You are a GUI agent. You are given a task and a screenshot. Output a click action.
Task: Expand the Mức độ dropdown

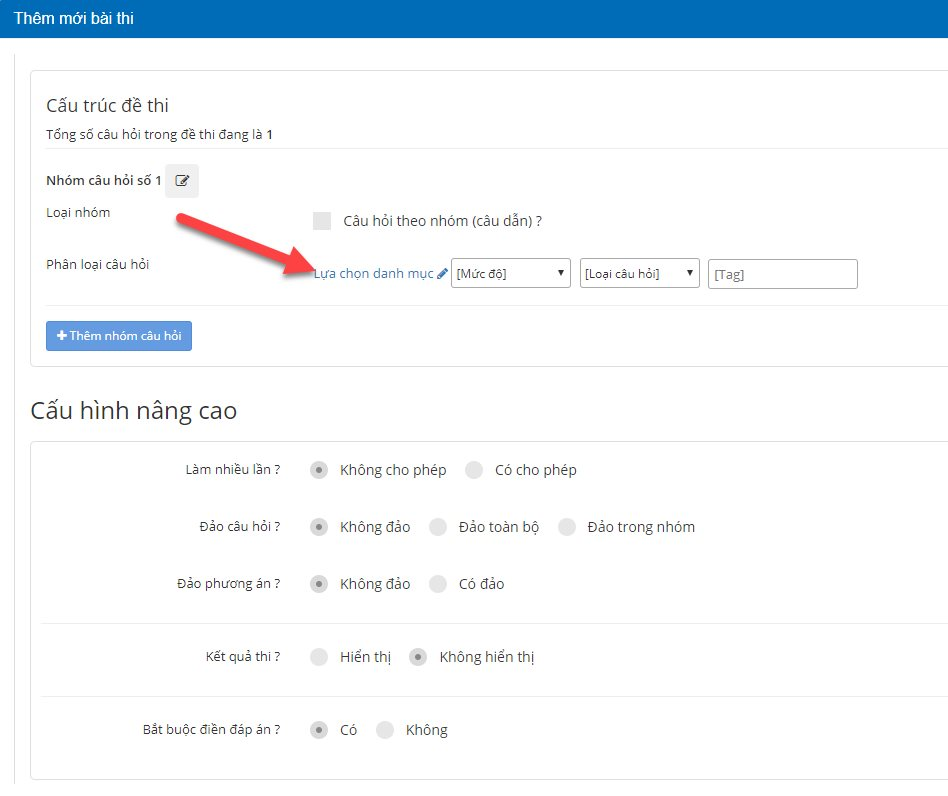point(510,274)
